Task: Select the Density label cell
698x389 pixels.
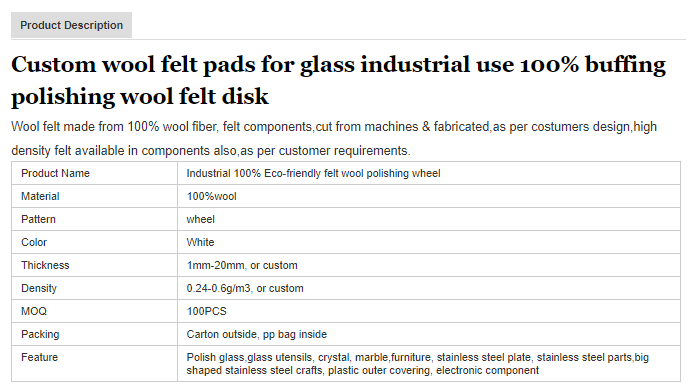Action: (x=94, y=288)
